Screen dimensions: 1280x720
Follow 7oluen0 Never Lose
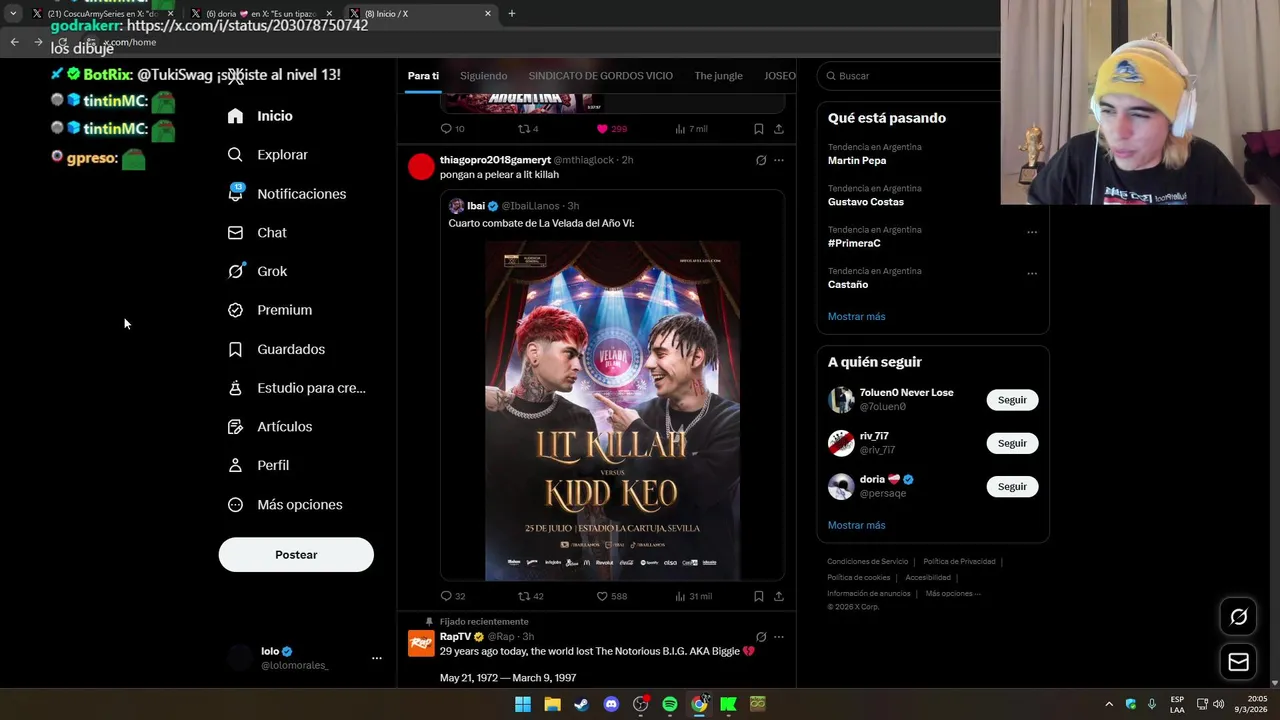[1012, 400]
